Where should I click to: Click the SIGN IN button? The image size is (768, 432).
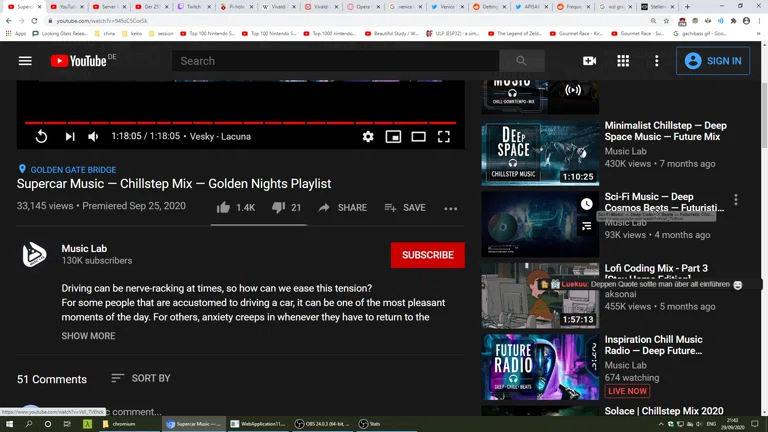coord(713,61)
